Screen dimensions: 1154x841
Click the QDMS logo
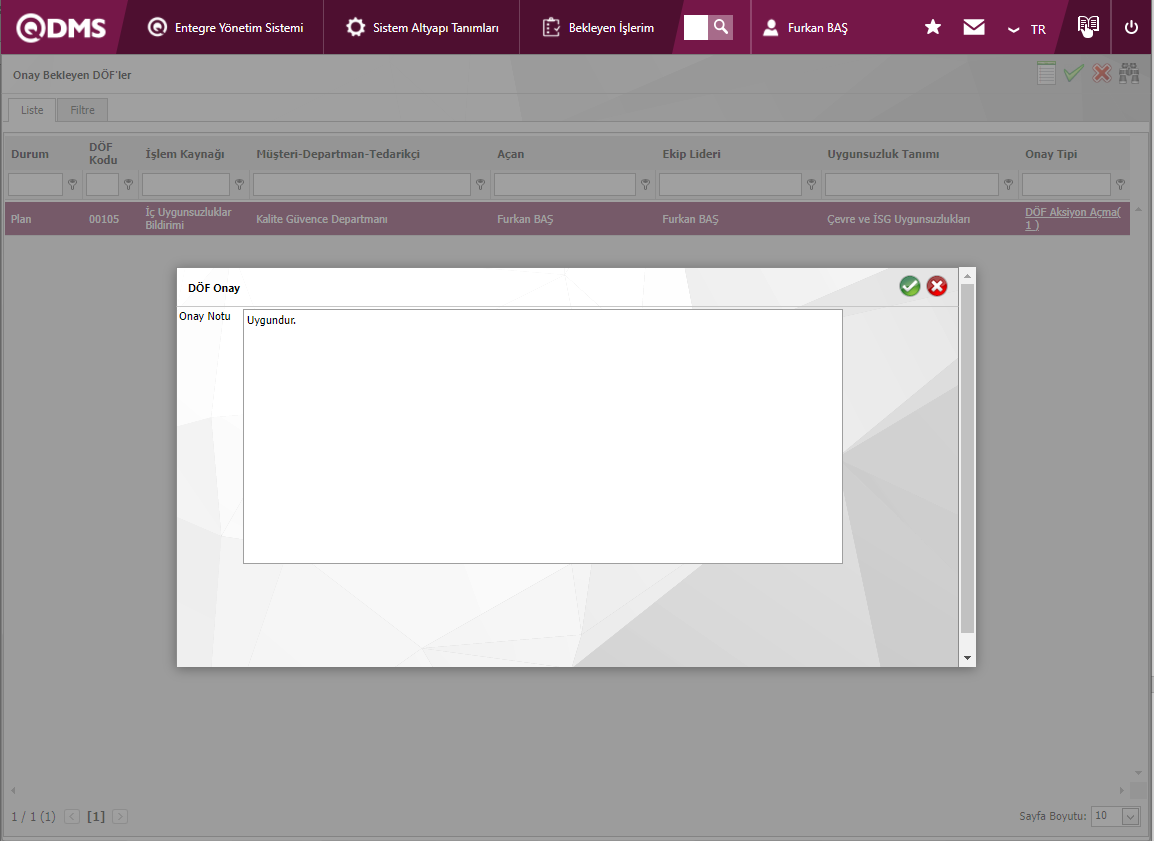coord(61,28)
